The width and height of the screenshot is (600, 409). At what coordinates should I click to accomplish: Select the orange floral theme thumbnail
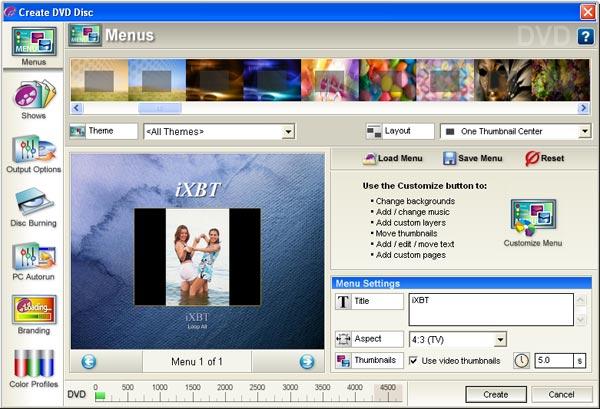[330, 80]
